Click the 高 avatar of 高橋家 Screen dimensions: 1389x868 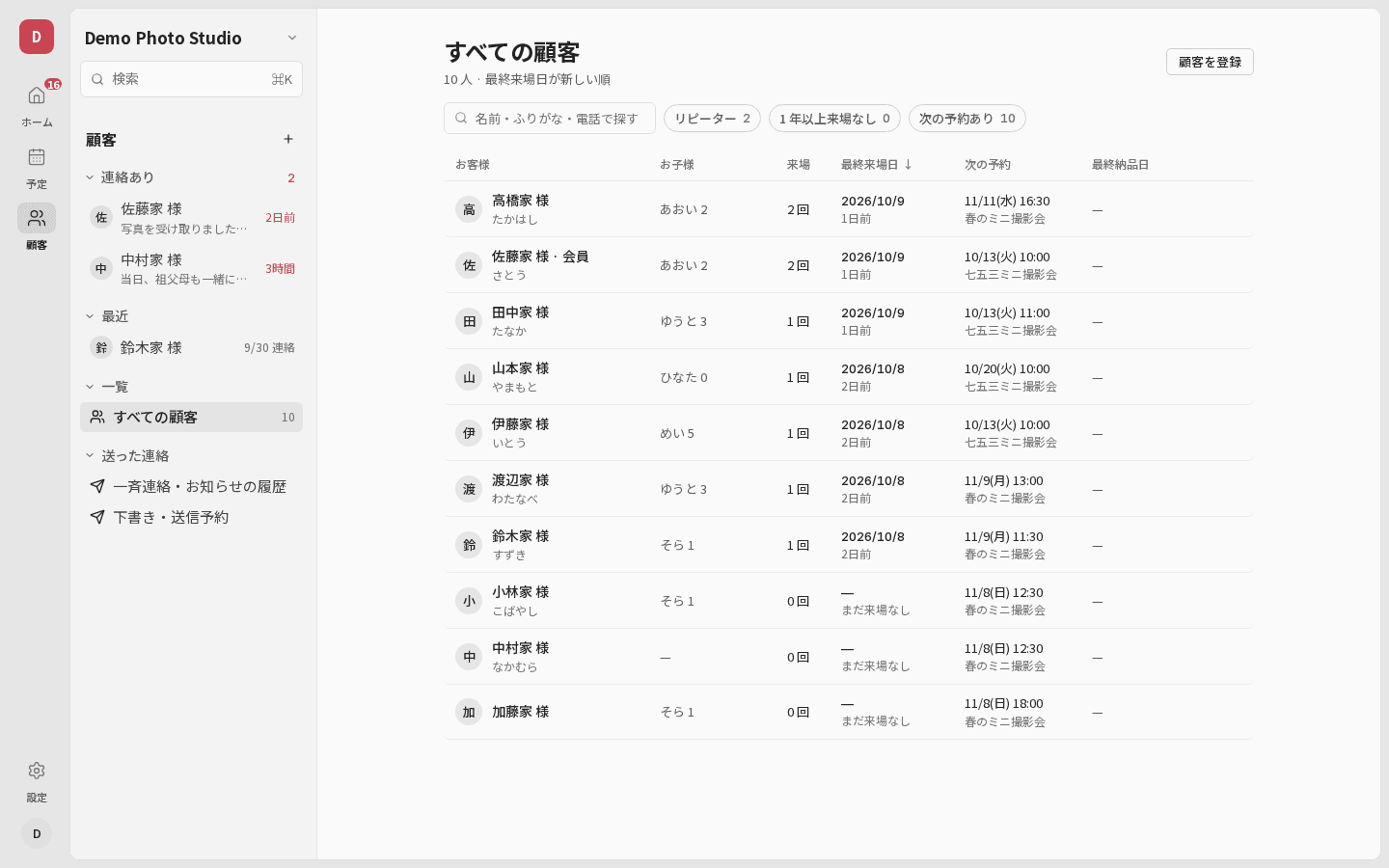click(469, 209)
